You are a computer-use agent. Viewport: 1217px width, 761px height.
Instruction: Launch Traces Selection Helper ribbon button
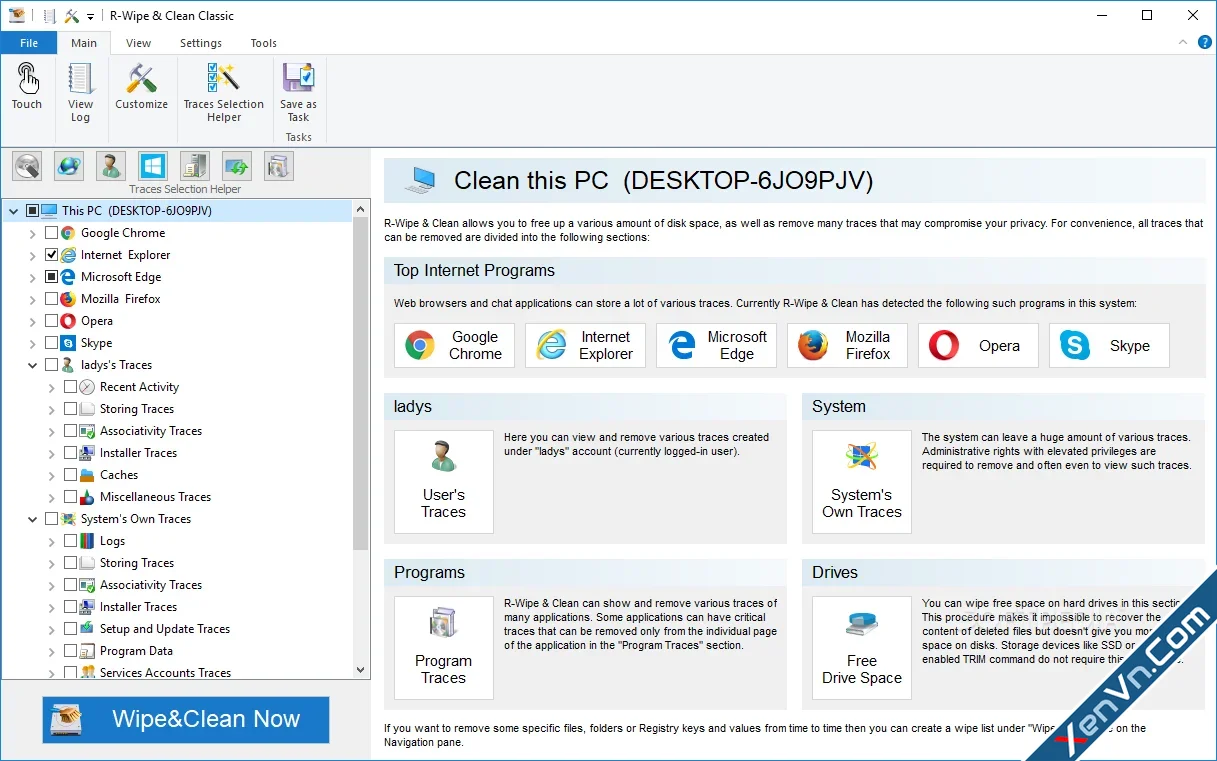pos(224,94)
